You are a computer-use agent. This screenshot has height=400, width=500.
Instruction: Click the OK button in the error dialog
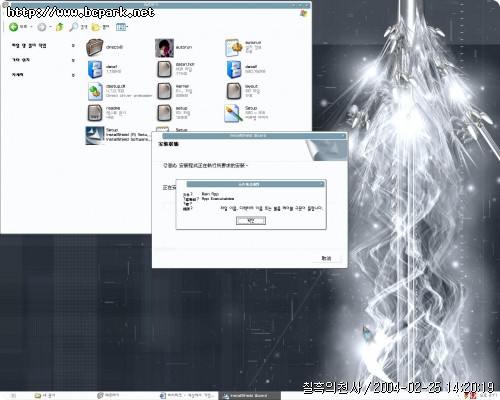point(251,220)
